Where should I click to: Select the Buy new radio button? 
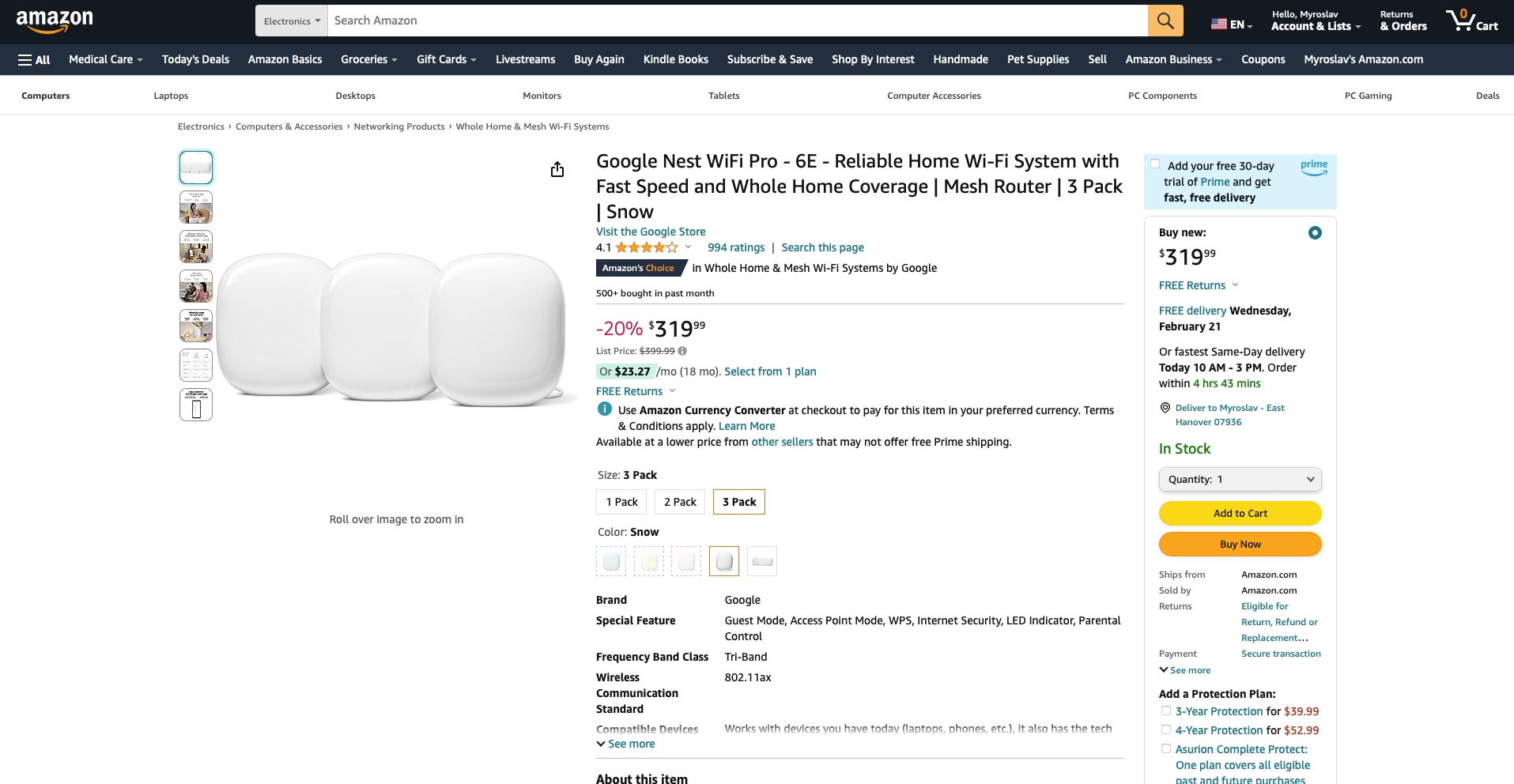[1315, 233]
